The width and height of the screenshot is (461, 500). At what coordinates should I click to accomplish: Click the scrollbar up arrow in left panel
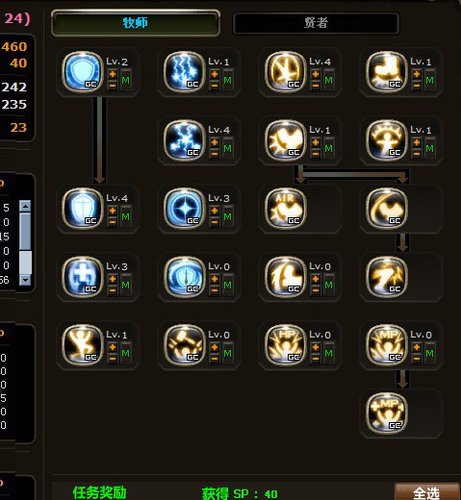[x=25, y=206]
